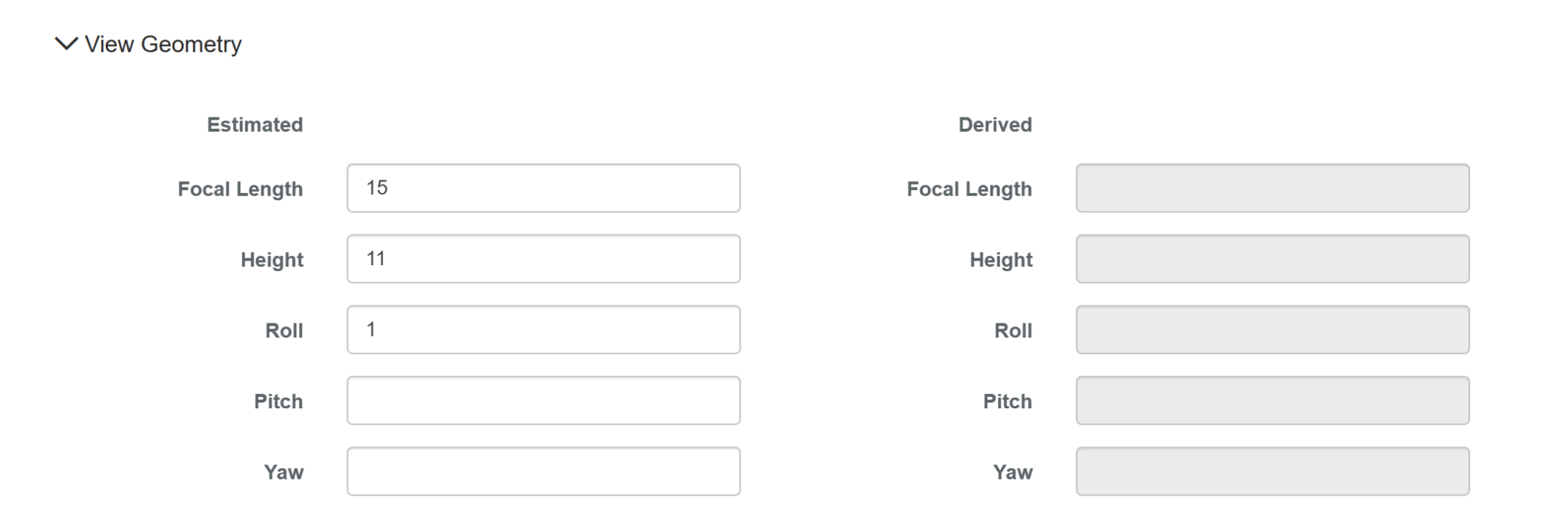The width and height of the screenshot is (1568, 524).
Task: Click the Pitch label under Estimated
Action: pyautogui.click(x=279, y=401)
